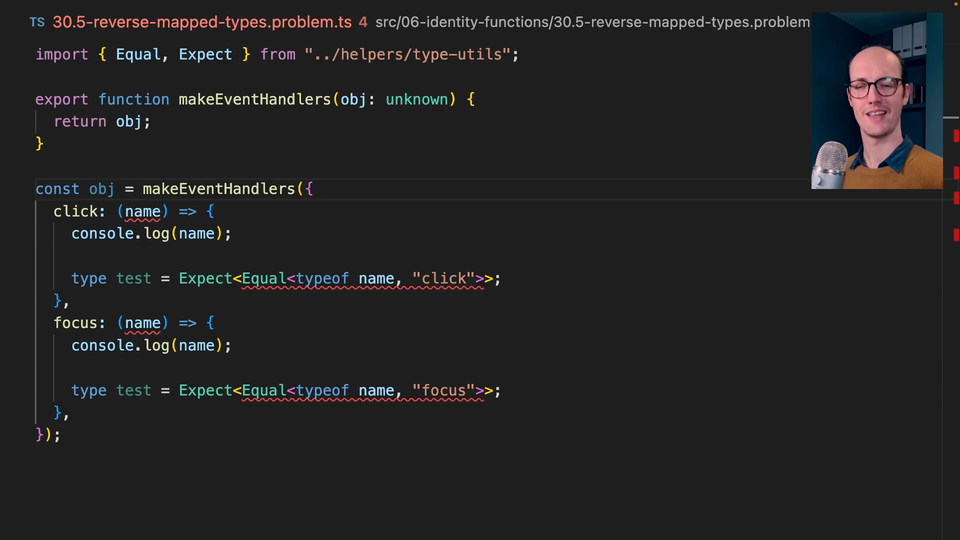Click the webcam video thumbnail
This screenshot has height=540, width=960.
click(x=877, y=100)
